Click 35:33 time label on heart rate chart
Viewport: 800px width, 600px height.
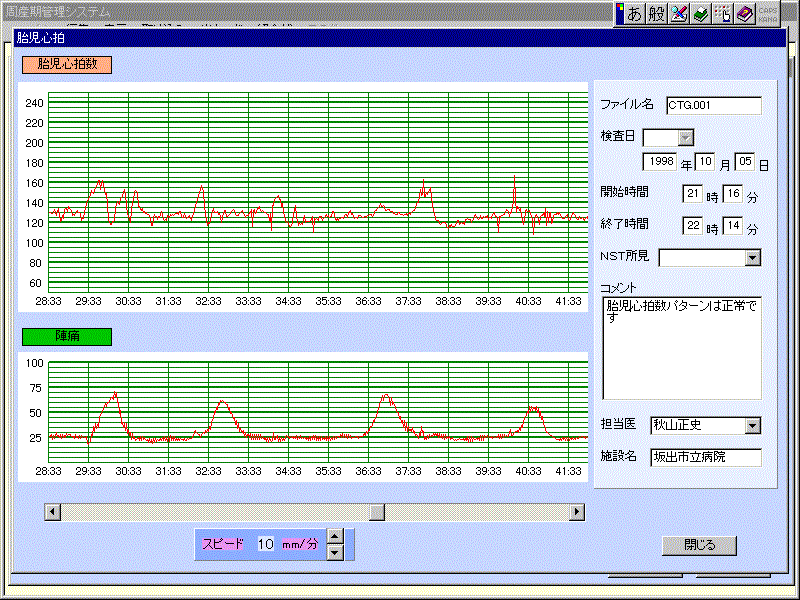pyautogui.click(x=328, y=302)
